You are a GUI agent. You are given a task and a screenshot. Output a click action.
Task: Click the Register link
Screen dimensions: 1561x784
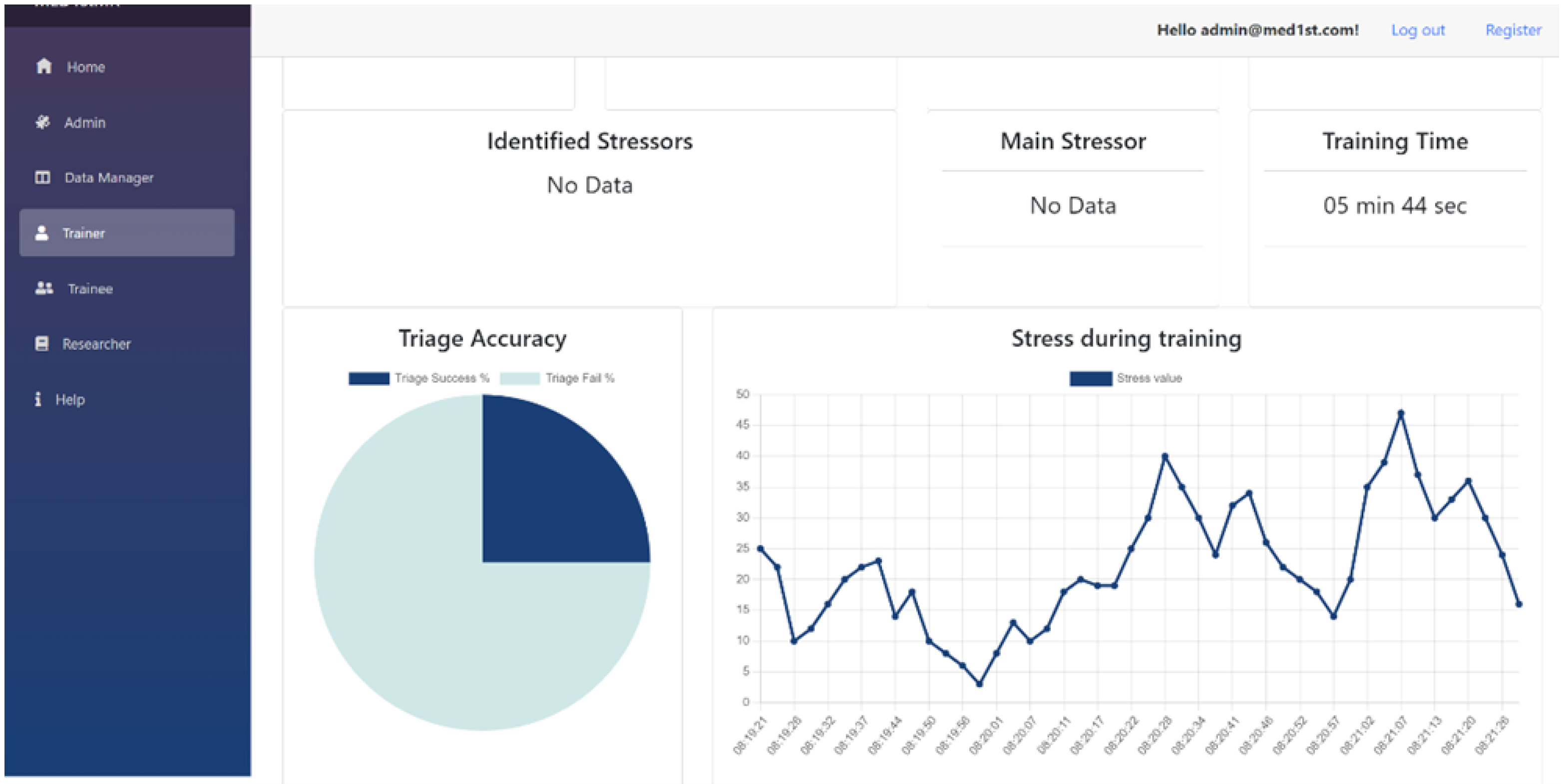pyautogui.click(x=1513, y=29)
